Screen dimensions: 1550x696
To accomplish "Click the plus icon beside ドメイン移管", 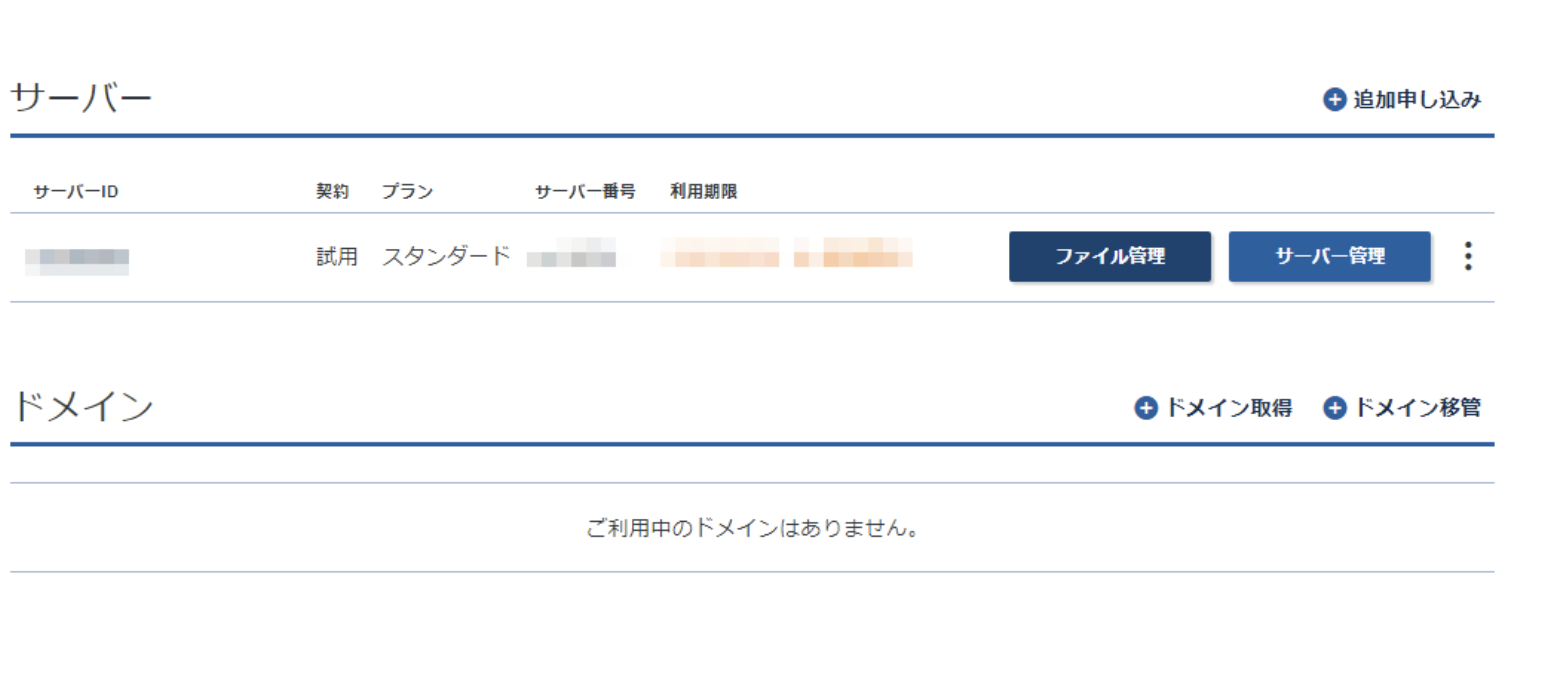I will pos(1334,408).
